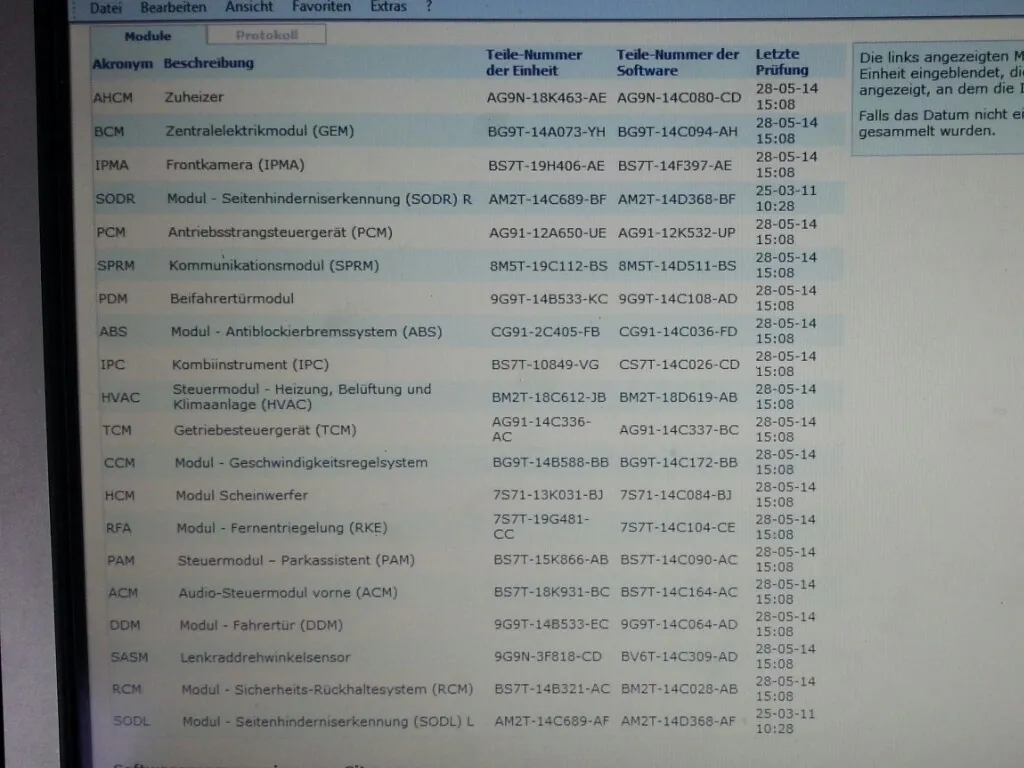Image resolution: width=1024 pixels, height=768 pixels.
Task: Open the Favoriten menu
Action: (321, 7)
